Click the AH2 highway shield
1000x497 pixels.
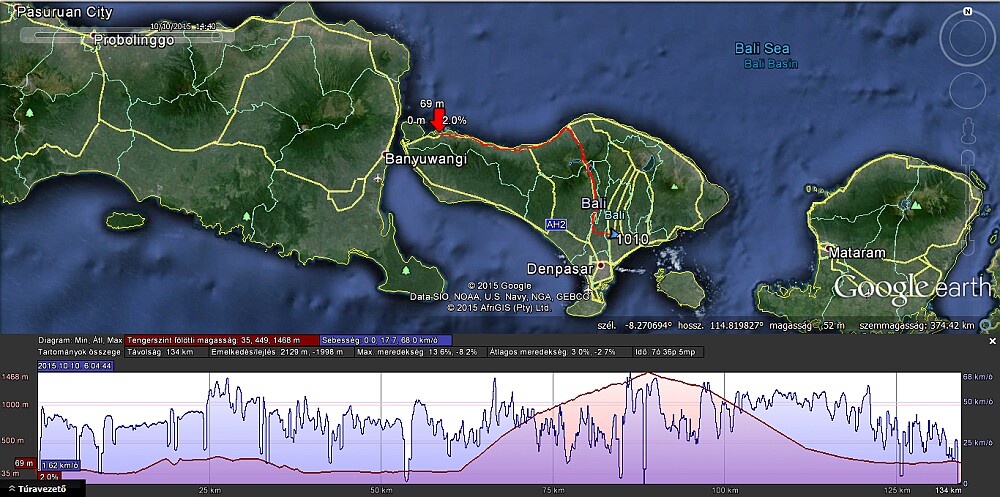[x=554, y=225]
